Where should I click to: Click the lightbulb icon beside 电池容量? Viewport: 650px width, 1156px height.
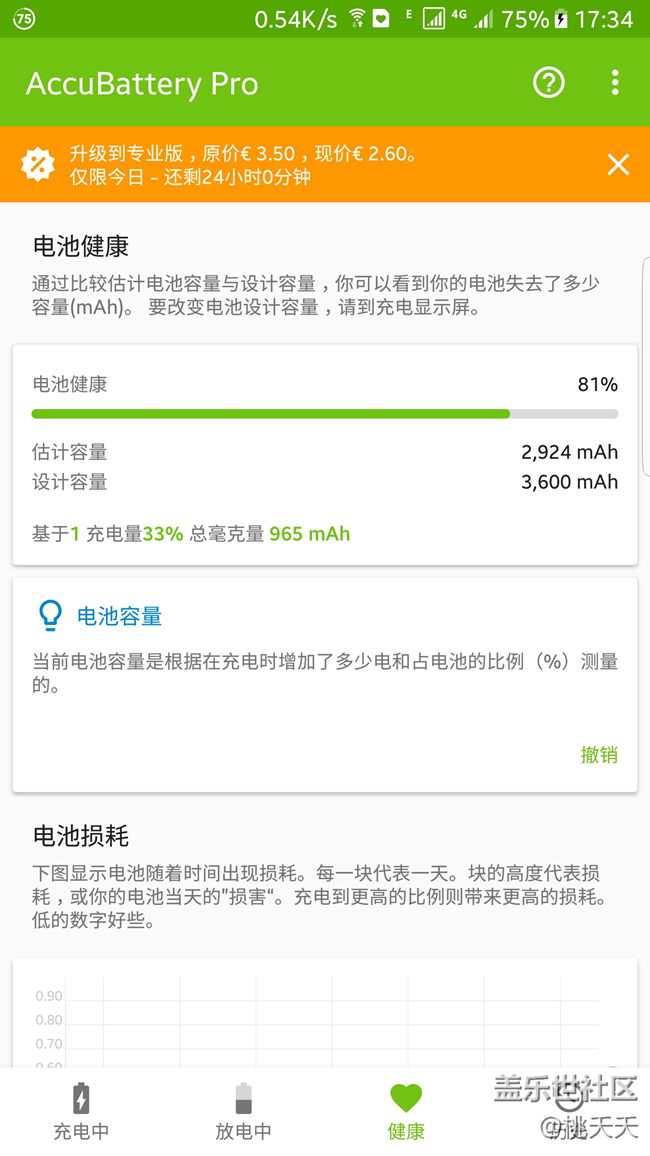pos(49,616)
